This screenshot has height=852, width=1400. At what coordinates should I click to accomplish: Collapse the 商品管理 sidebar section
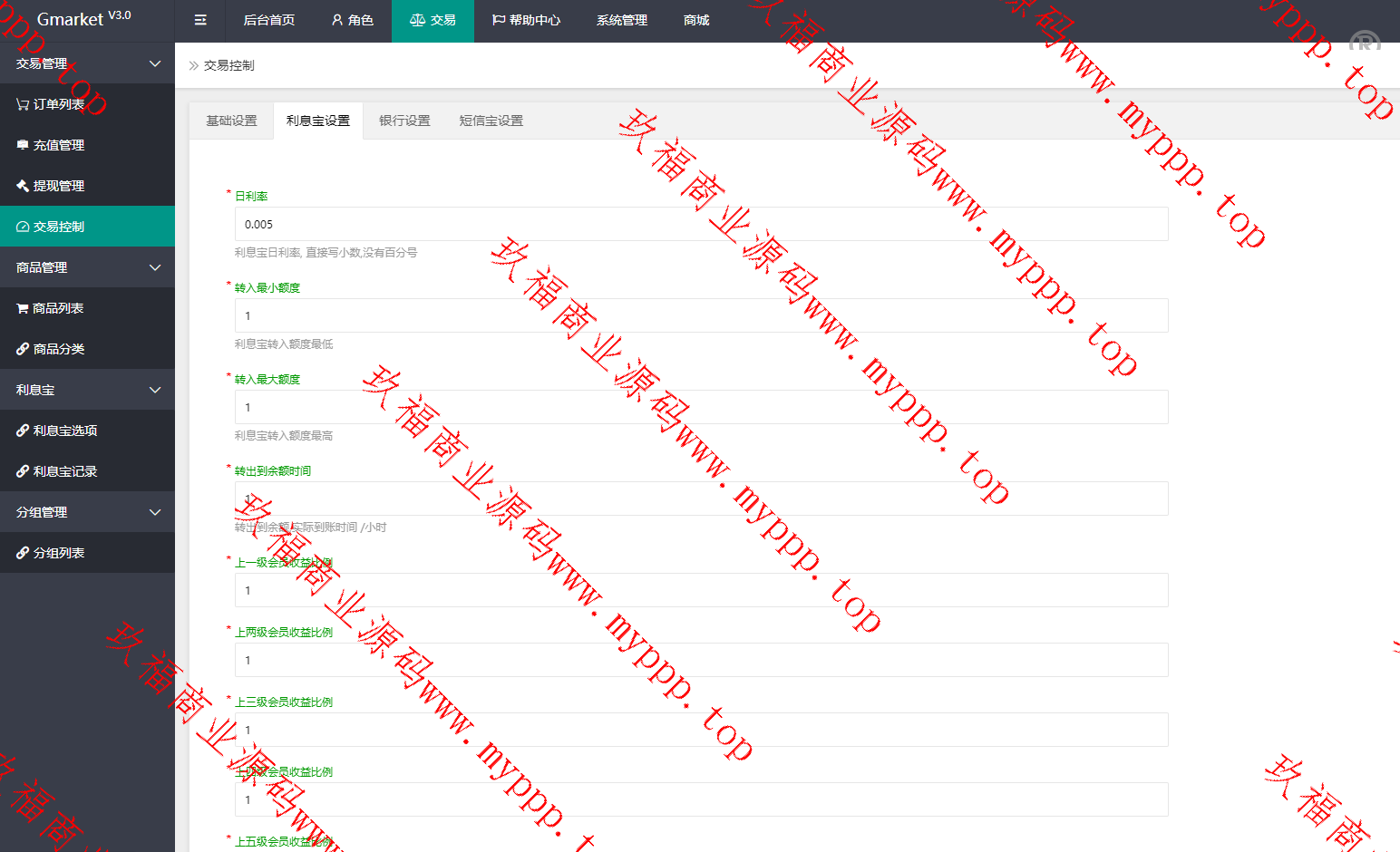[x=155, y=267]
